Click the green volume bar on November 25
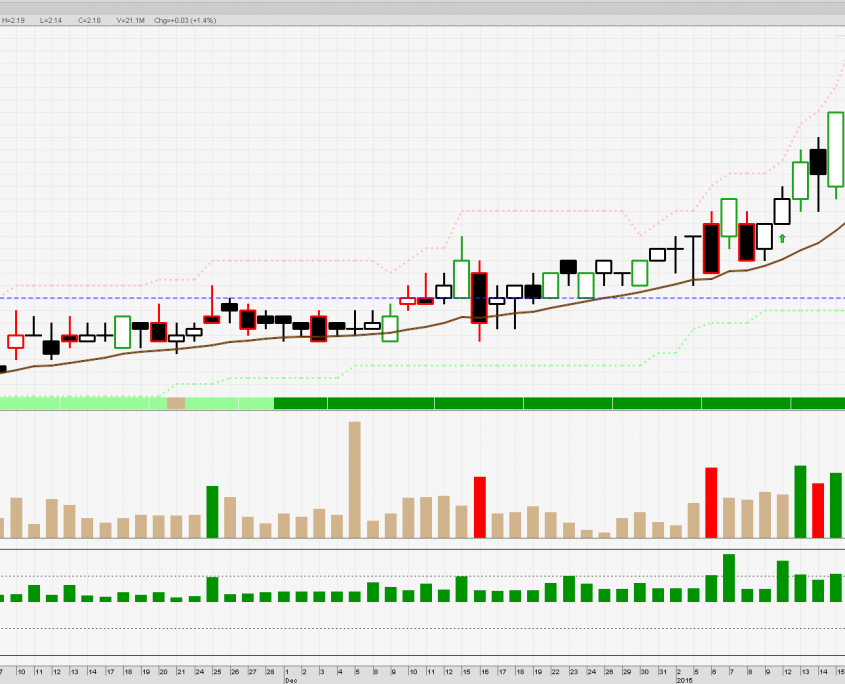Screen dimensions: 845x684 212,511
